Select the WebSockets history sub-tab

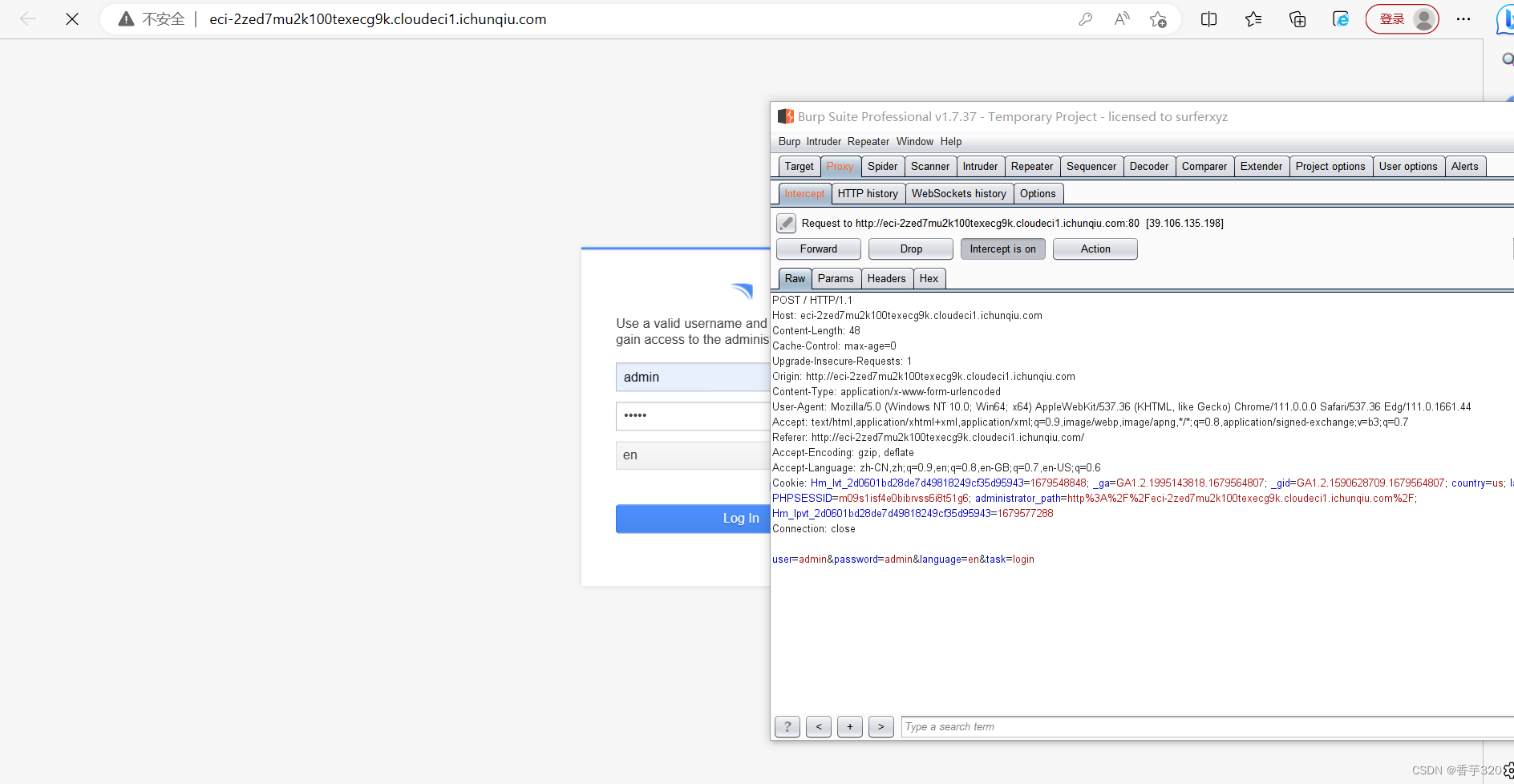(959, 194)
